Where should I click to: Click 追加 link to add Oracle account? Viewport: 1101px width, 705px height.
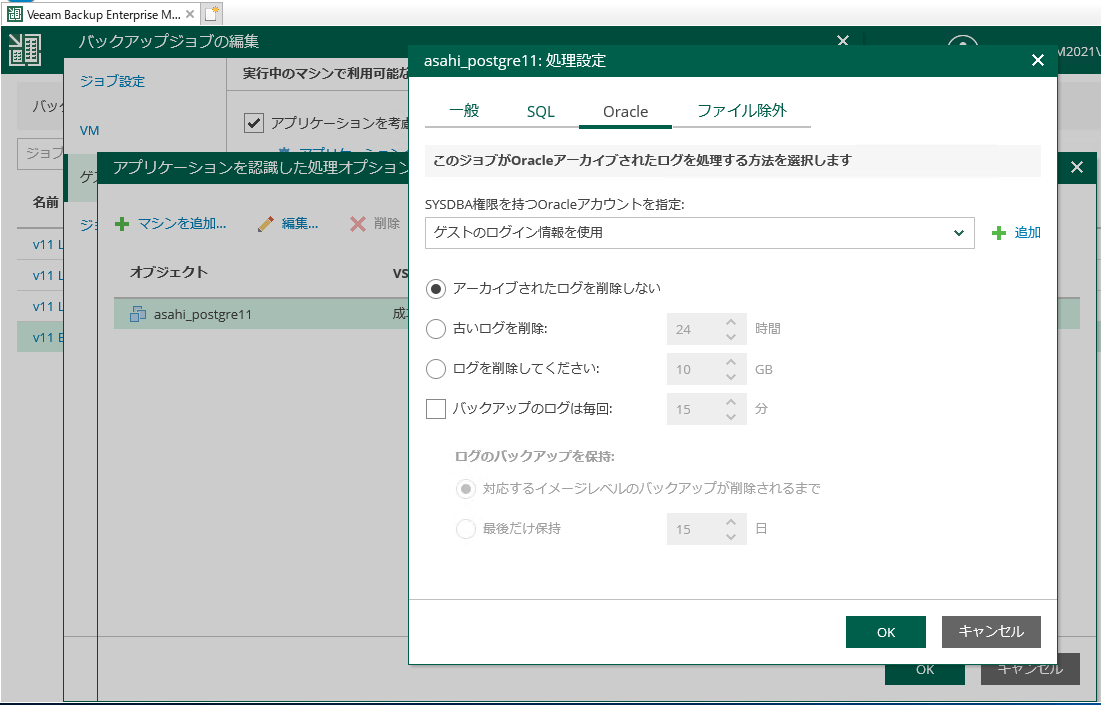[x=1027, y=233]
